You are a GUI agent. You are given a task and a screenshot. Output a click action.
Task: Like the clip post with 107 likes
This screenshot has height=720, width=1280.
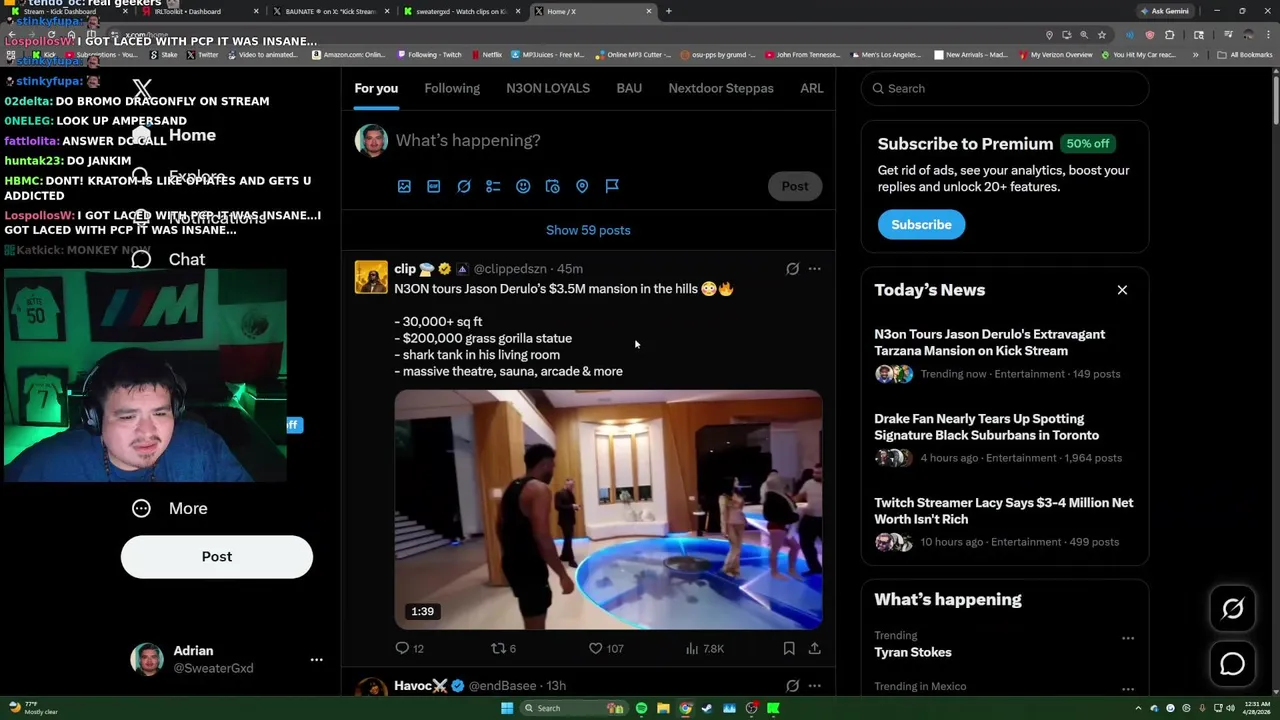606,648
